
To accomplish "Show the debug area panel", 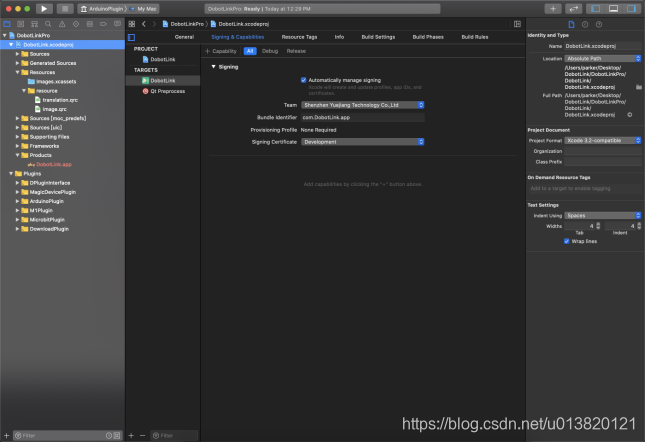I will (x=613, y=9).
